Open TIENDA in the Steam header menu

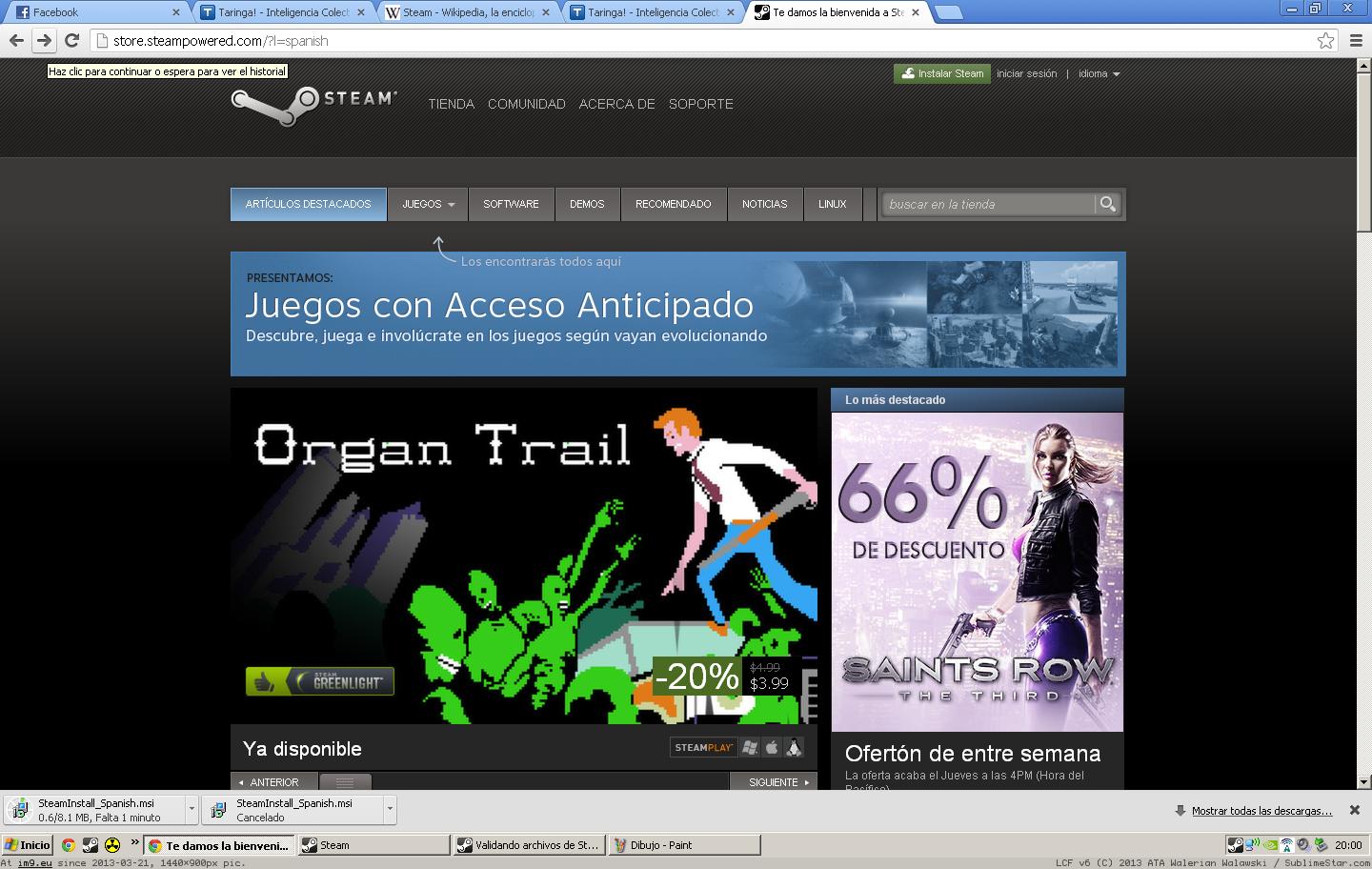pyautogui.click(x=451, y=104)
